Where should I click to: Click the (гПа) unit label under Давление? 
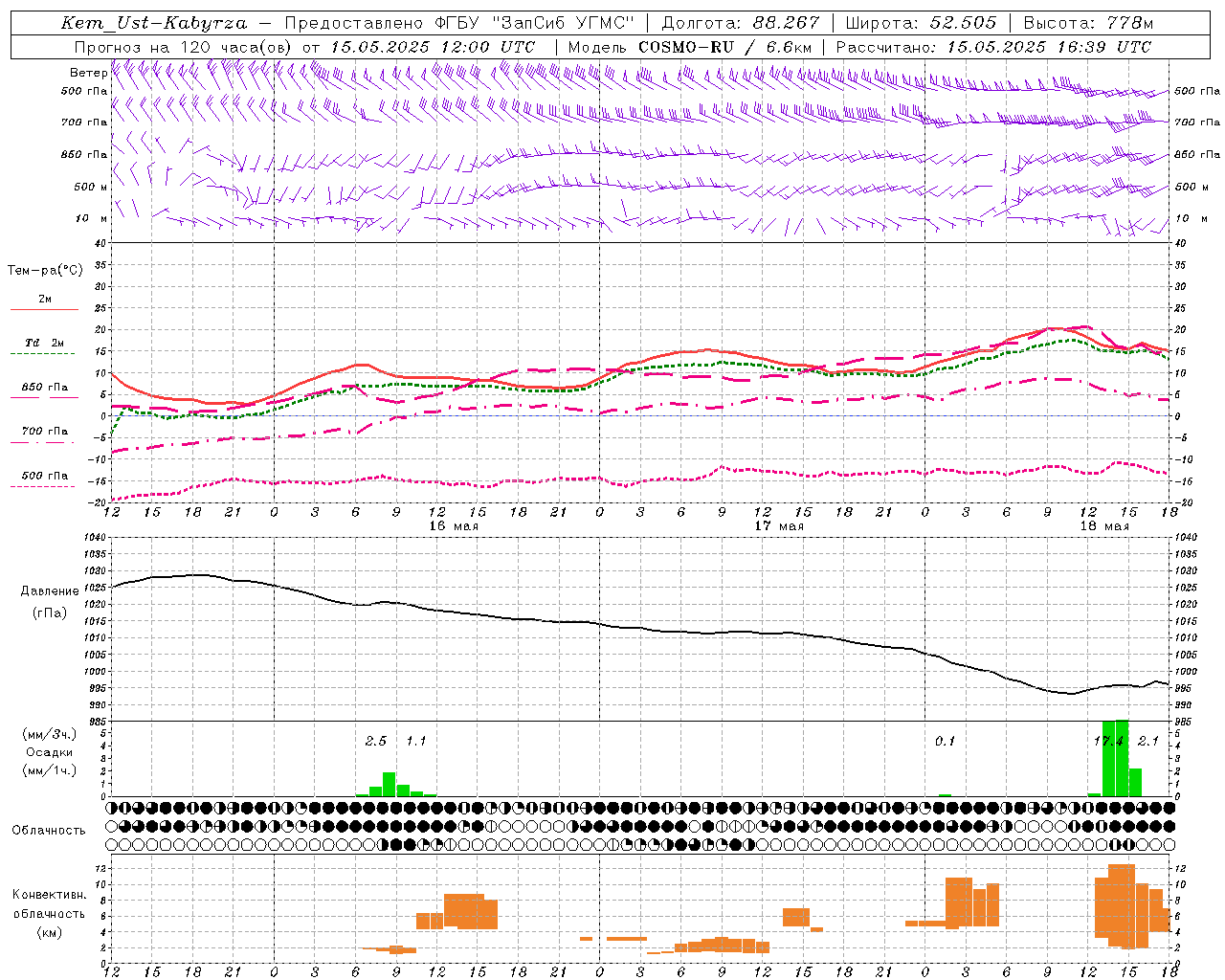click(49, 612)
